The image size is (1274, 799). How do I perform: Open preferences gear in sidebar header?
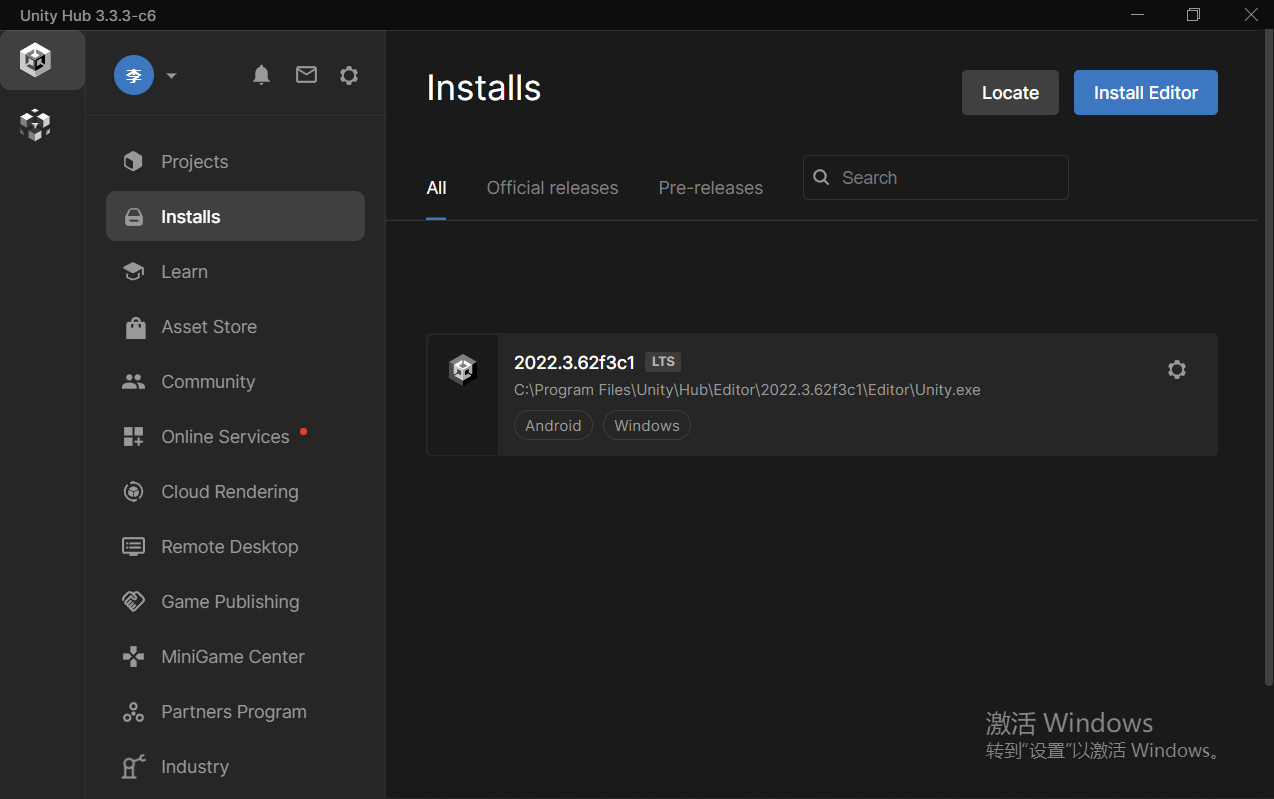pos(349,75)
